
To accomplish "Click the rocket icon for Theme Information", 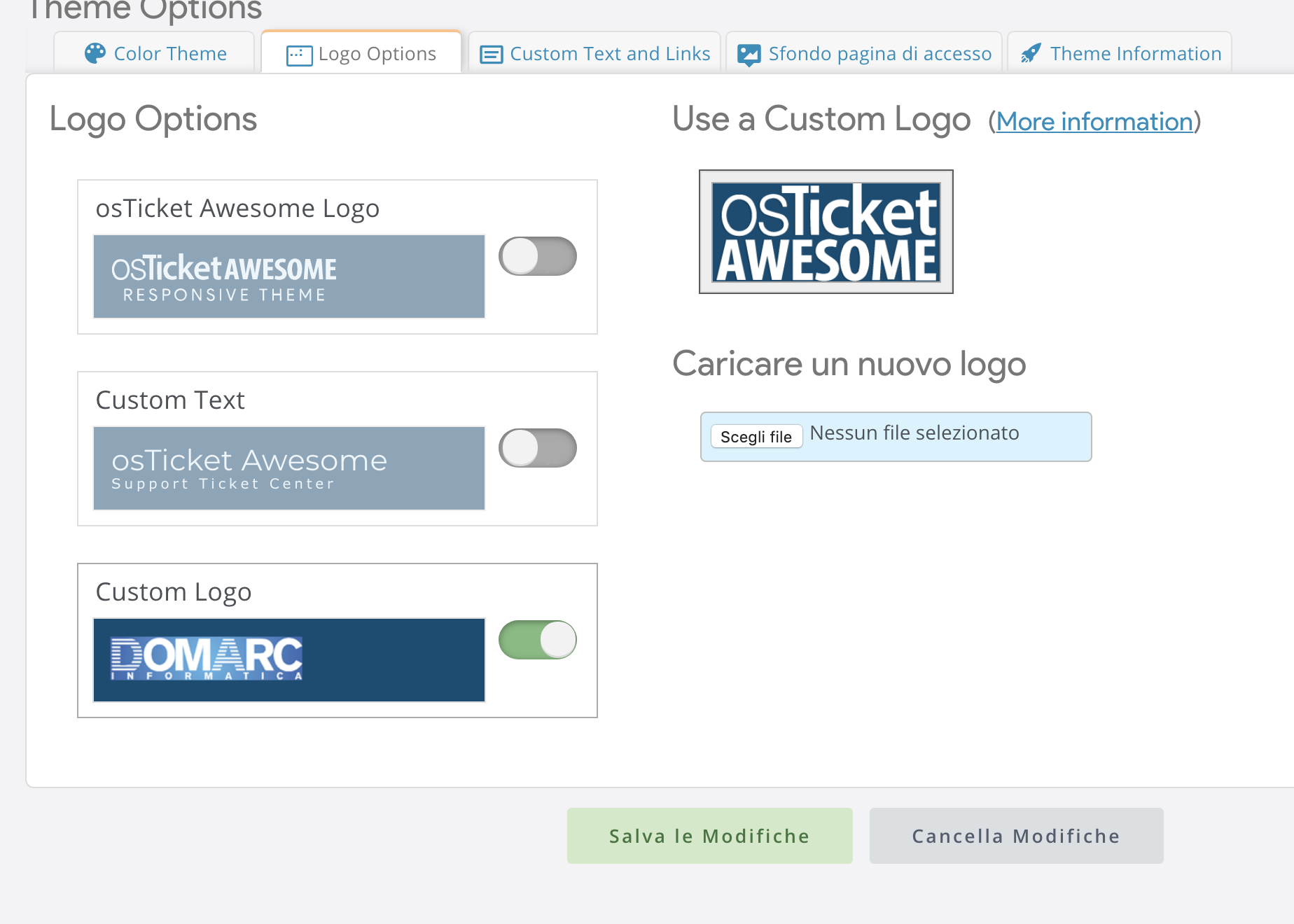I will click(x=1031, y=54).
